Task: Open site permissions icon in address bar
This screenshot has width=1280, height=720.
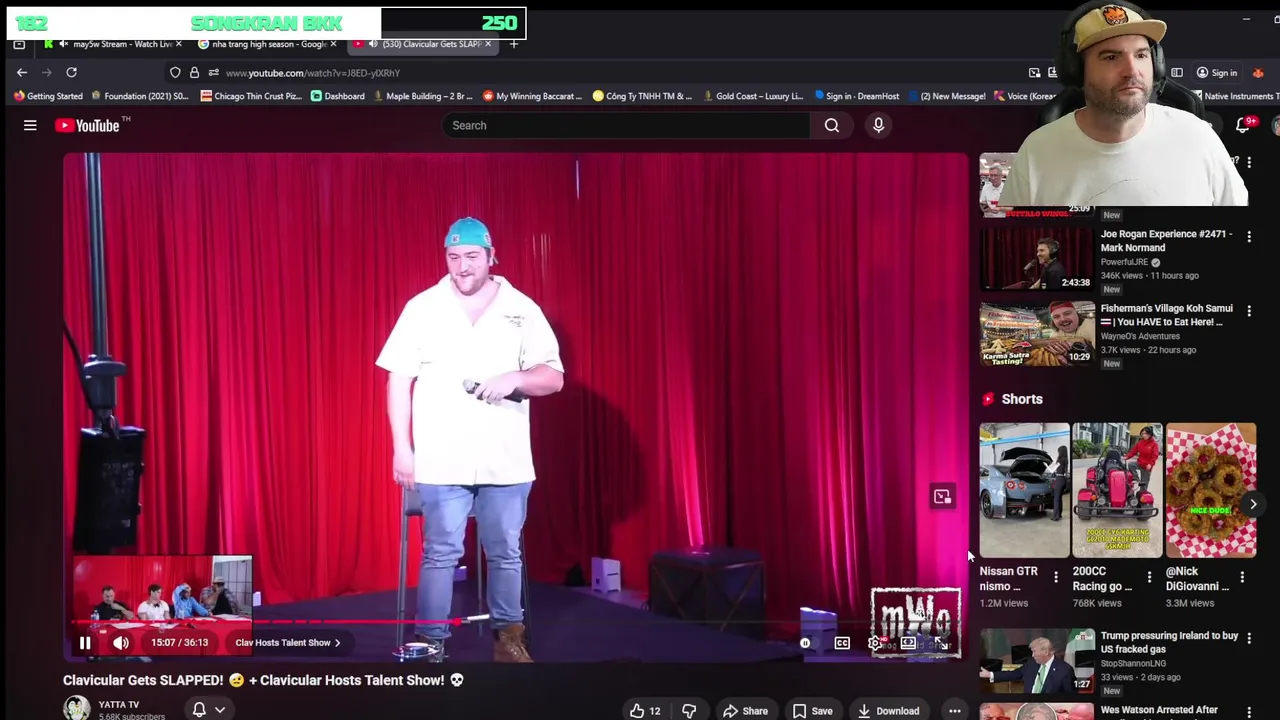Action: click(213, 72)
